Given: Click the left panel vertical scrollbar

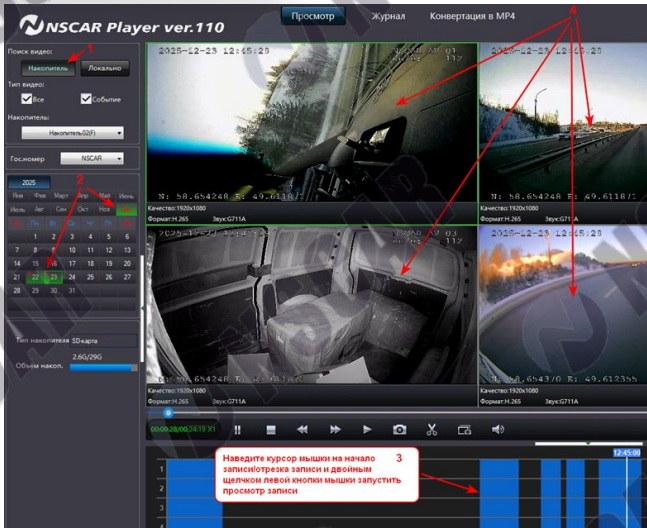Looking at the screenshot, I should 142,309.
